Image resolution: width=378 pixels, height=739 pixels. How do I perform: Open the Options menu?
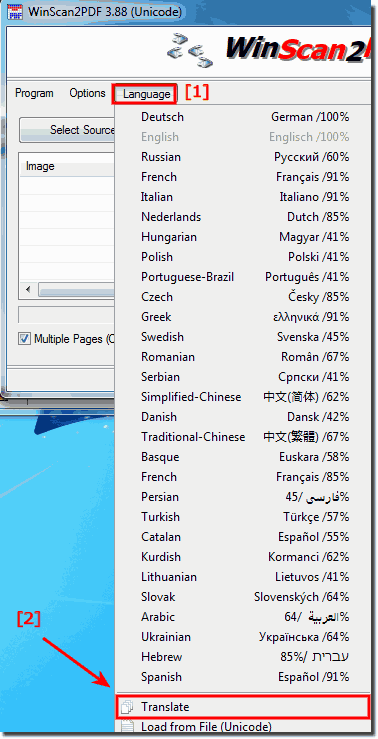click(87, 93)
